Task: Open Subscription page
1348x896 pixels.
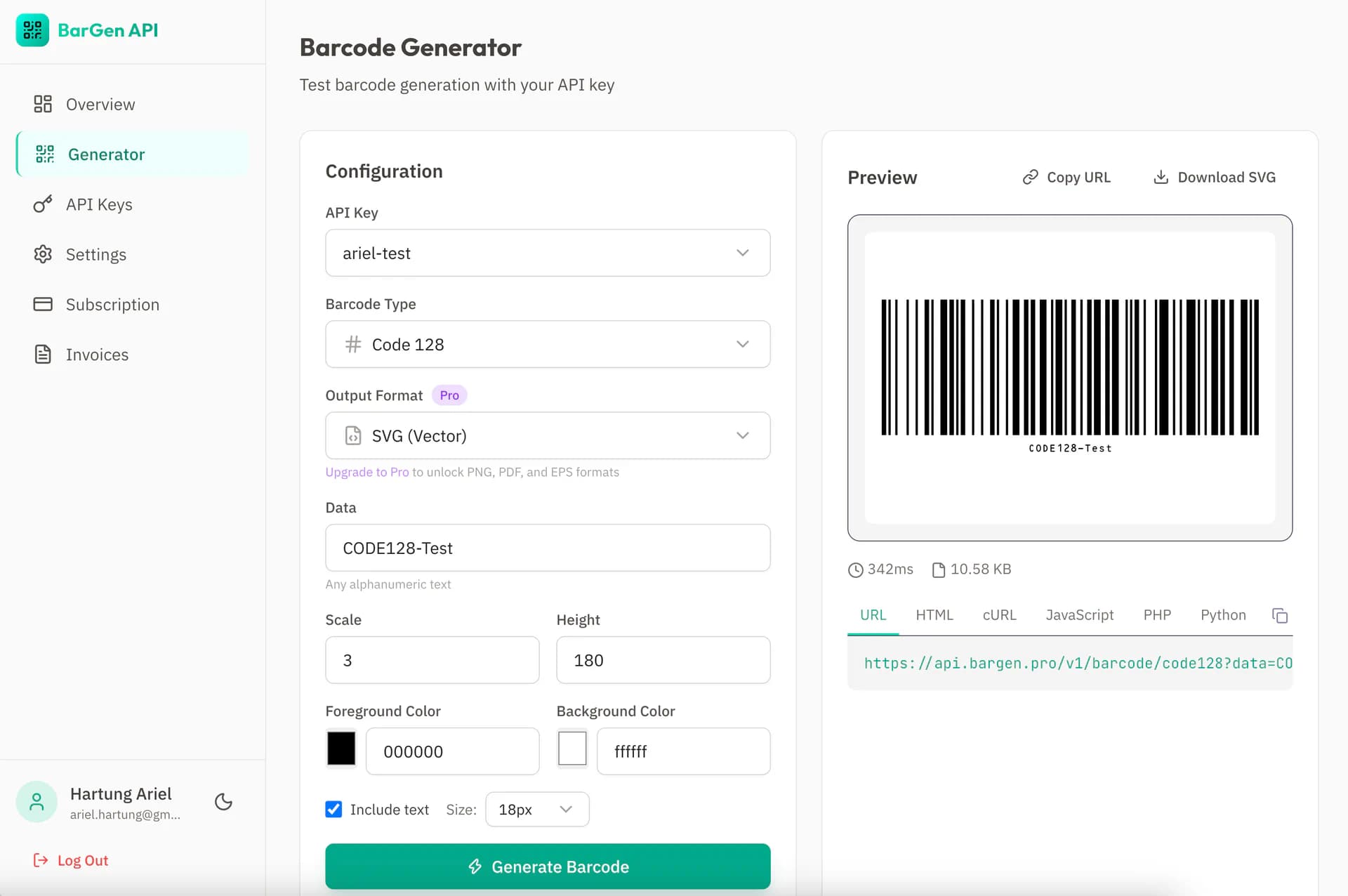Action: tap(133, 304)
